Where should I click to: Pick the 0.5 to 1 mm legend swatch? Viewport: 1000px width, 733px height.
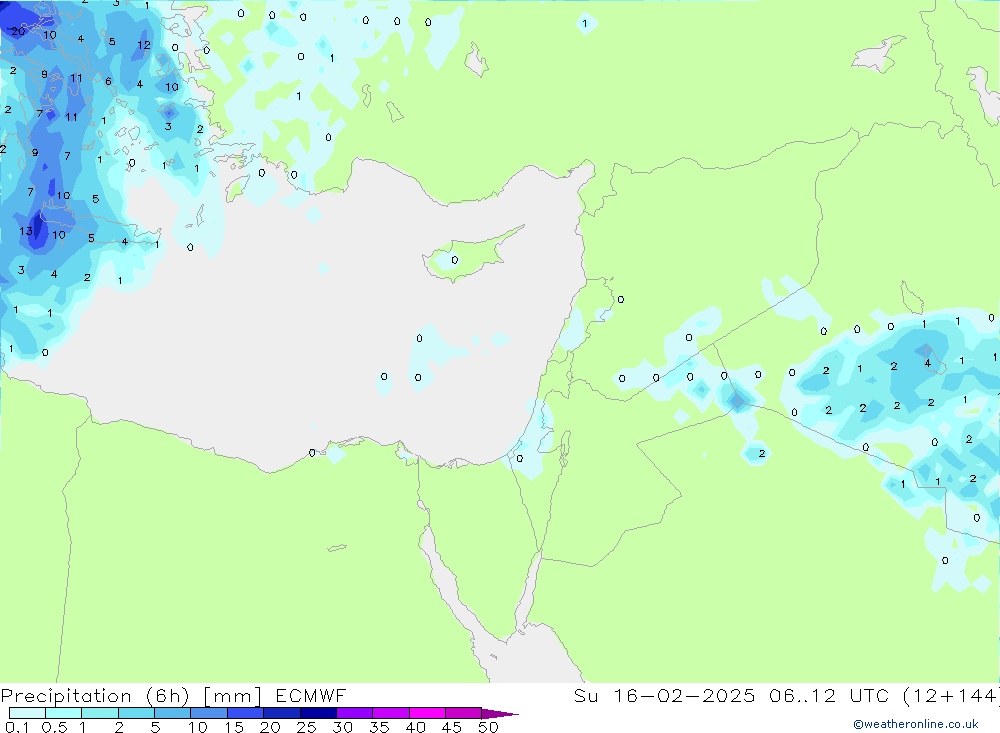pyautogui.click(x=64, y=713)
